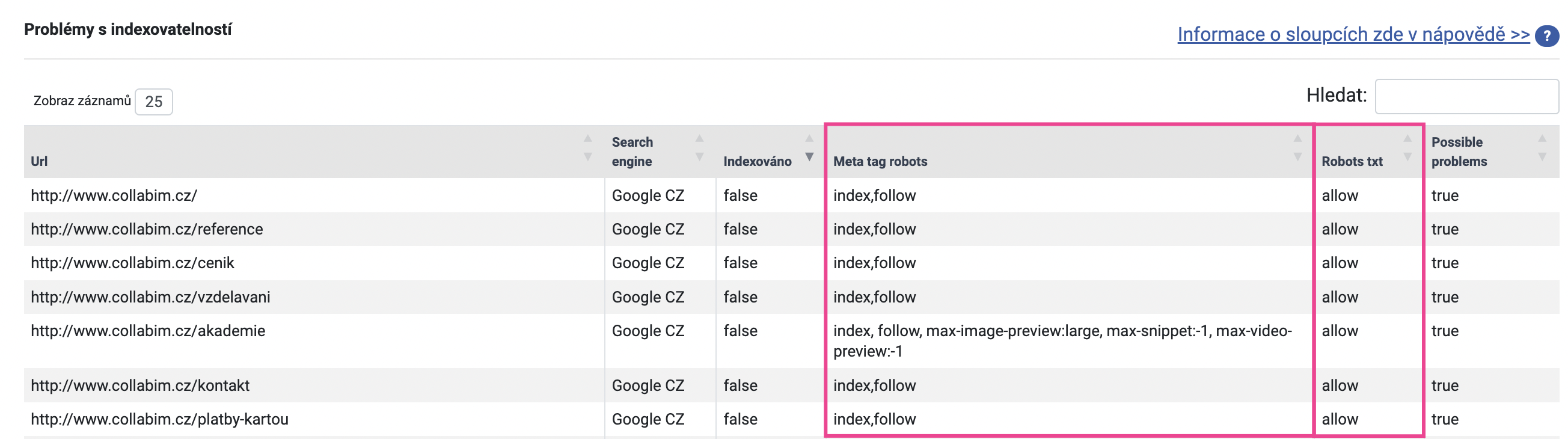Screen dimensions: 1568x439
Task: Click Google CZ in the cenik row
Action: point(648,263)
